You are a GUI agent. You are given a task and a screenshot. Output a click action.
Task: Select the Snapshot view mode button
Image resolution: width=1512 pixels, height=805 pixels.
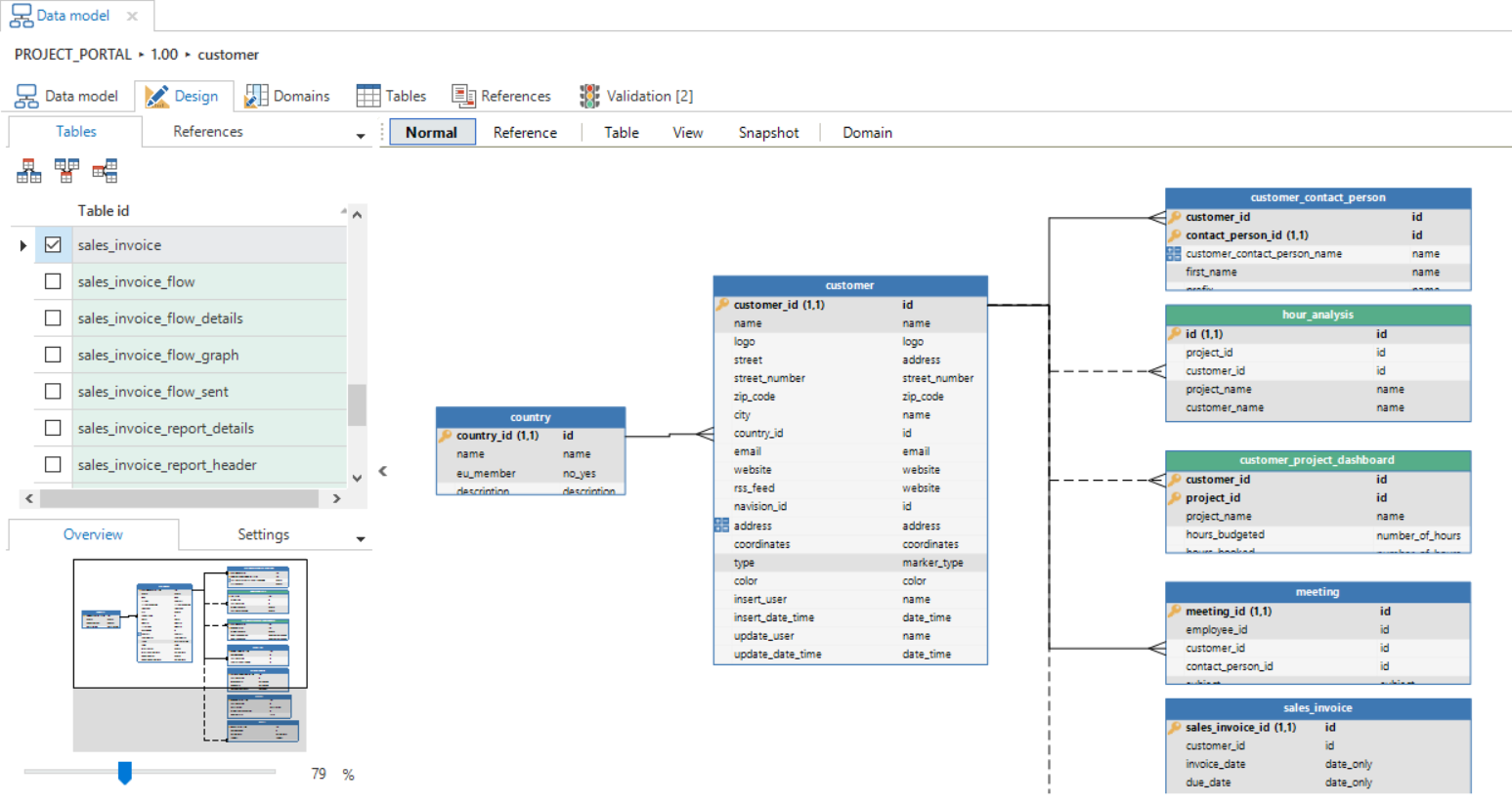(768, 133)
